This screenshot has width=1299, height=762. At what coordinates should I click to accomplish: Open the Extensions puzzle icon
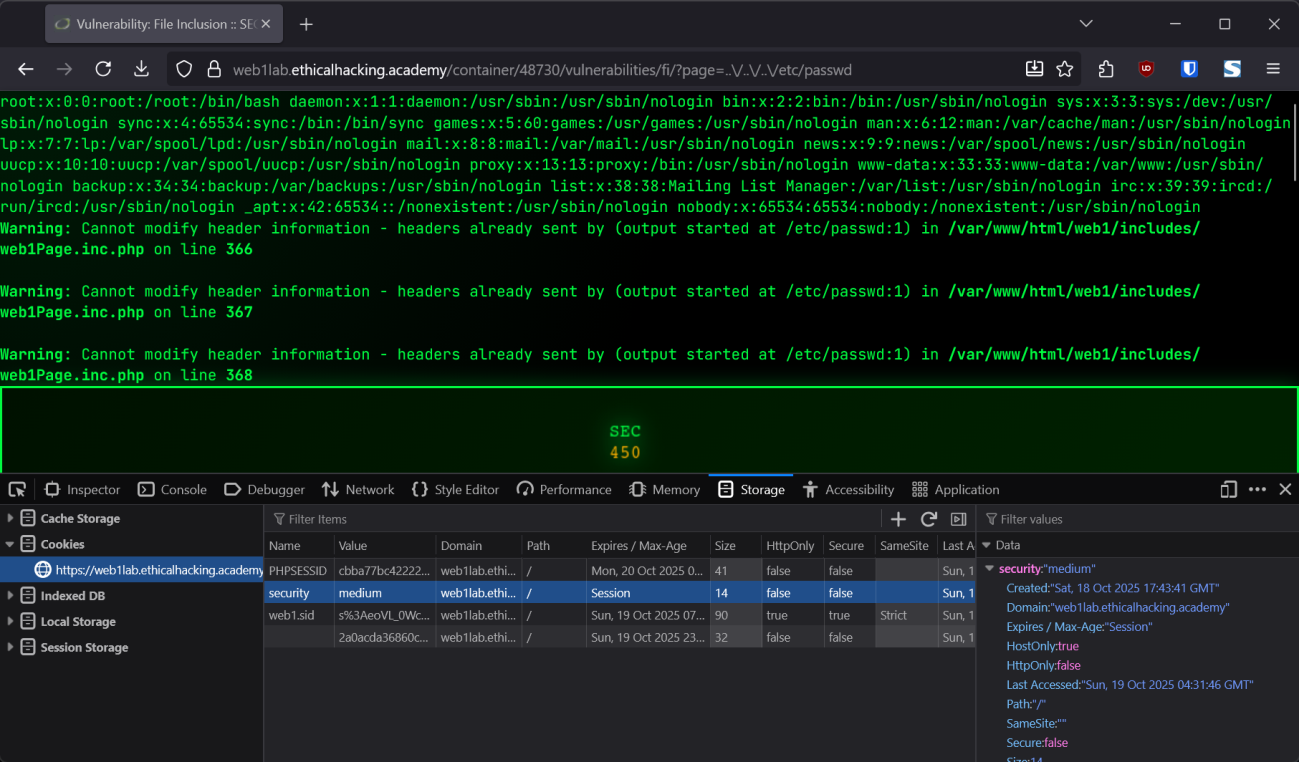(x=1105, y=69)
